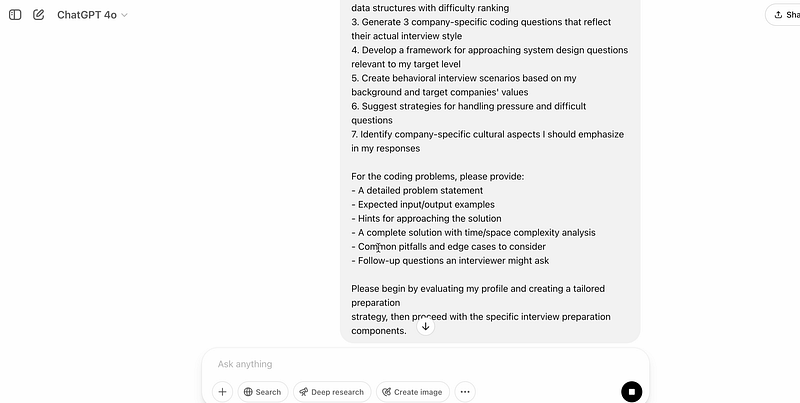Click the 'For the coding problems' line
Screen dimensions: 800x403
coord(437,176)
